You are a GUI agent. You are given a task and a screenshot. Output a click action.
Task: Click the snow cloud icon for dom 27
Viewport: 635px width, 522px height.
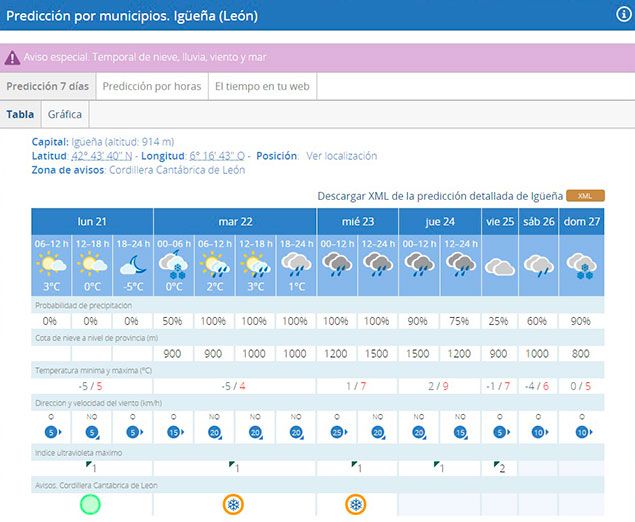pyautogui.click(x=582, y=265)
